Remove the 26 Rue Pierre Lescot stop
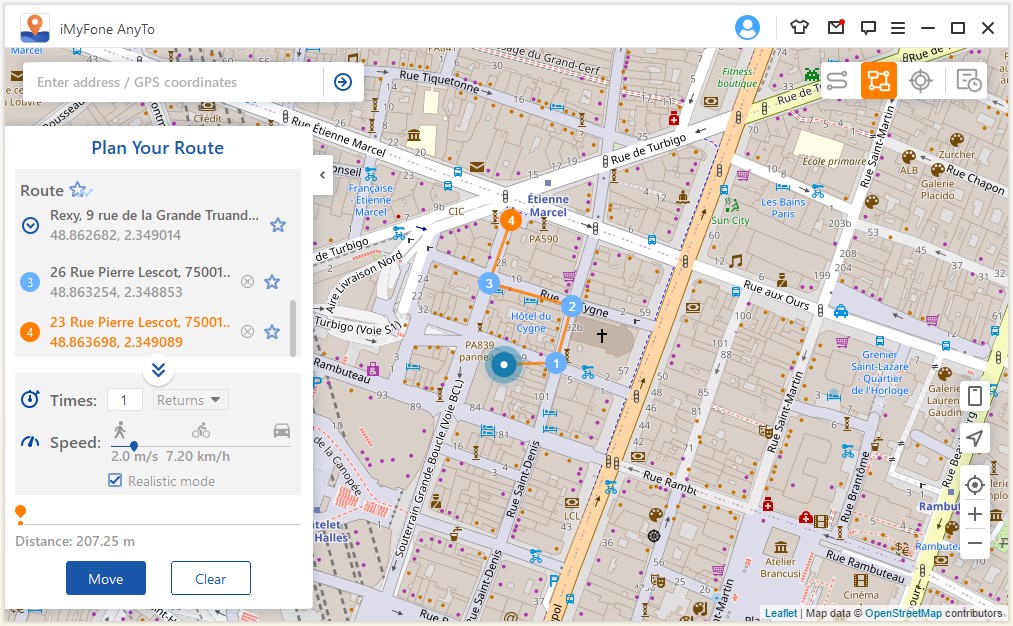The height and width of the screenshot is (626, 1013). (247, 282)
